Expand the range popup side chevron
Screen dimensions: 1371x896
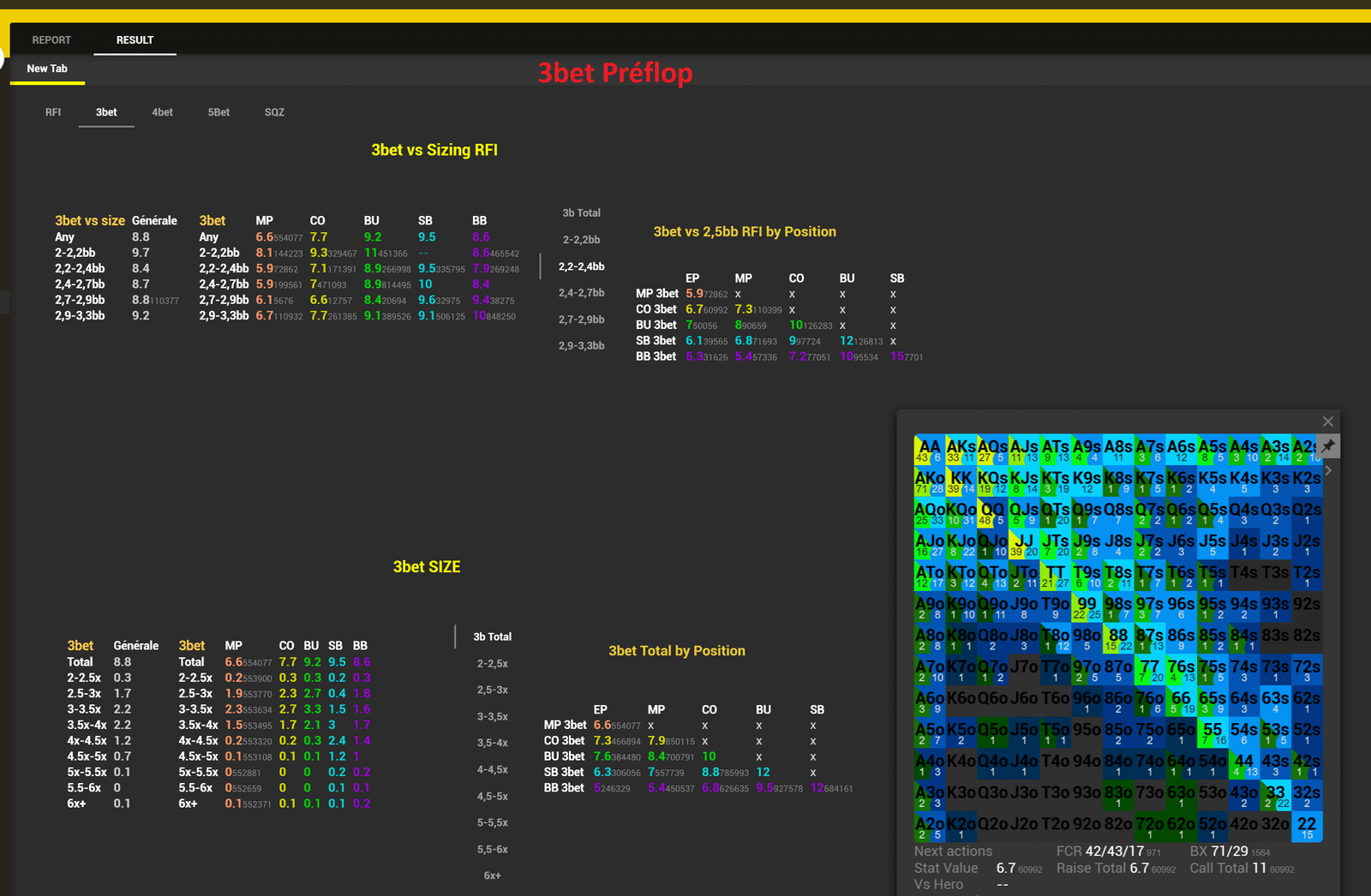1328,470
